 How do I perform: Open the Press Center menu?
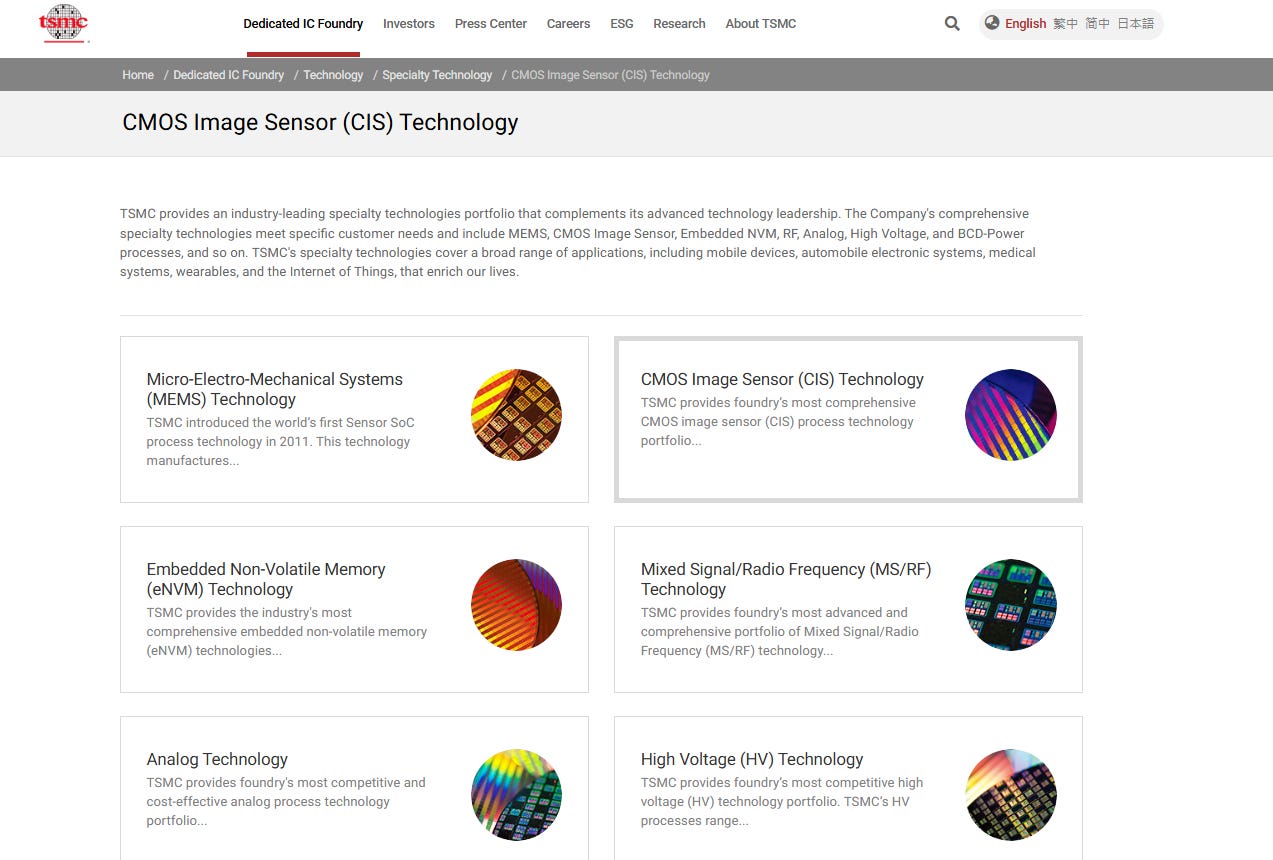tap(490, 23)
